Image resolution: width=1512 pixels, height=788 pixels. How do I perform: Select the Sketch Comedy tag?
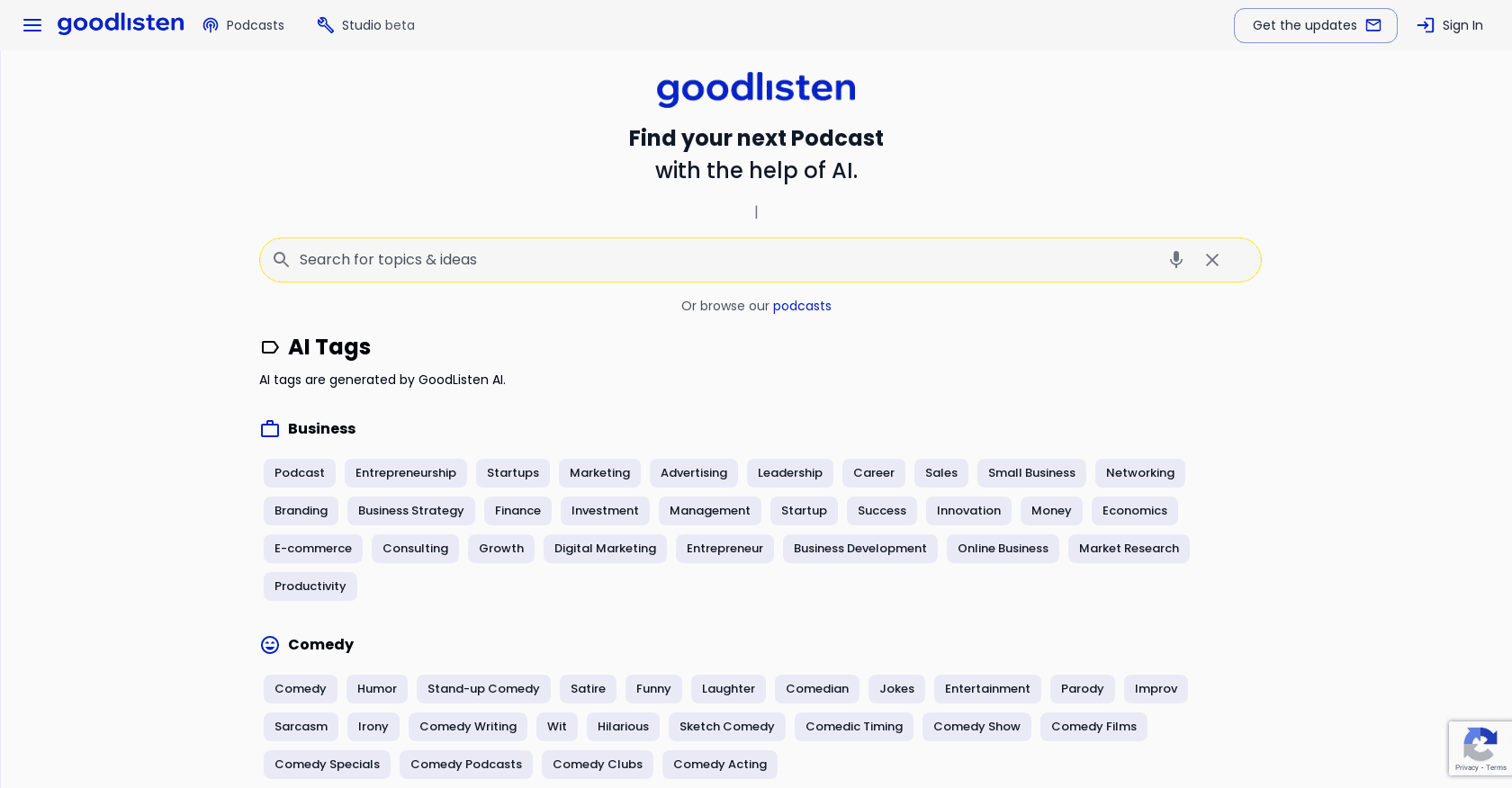tap(726, 727)
